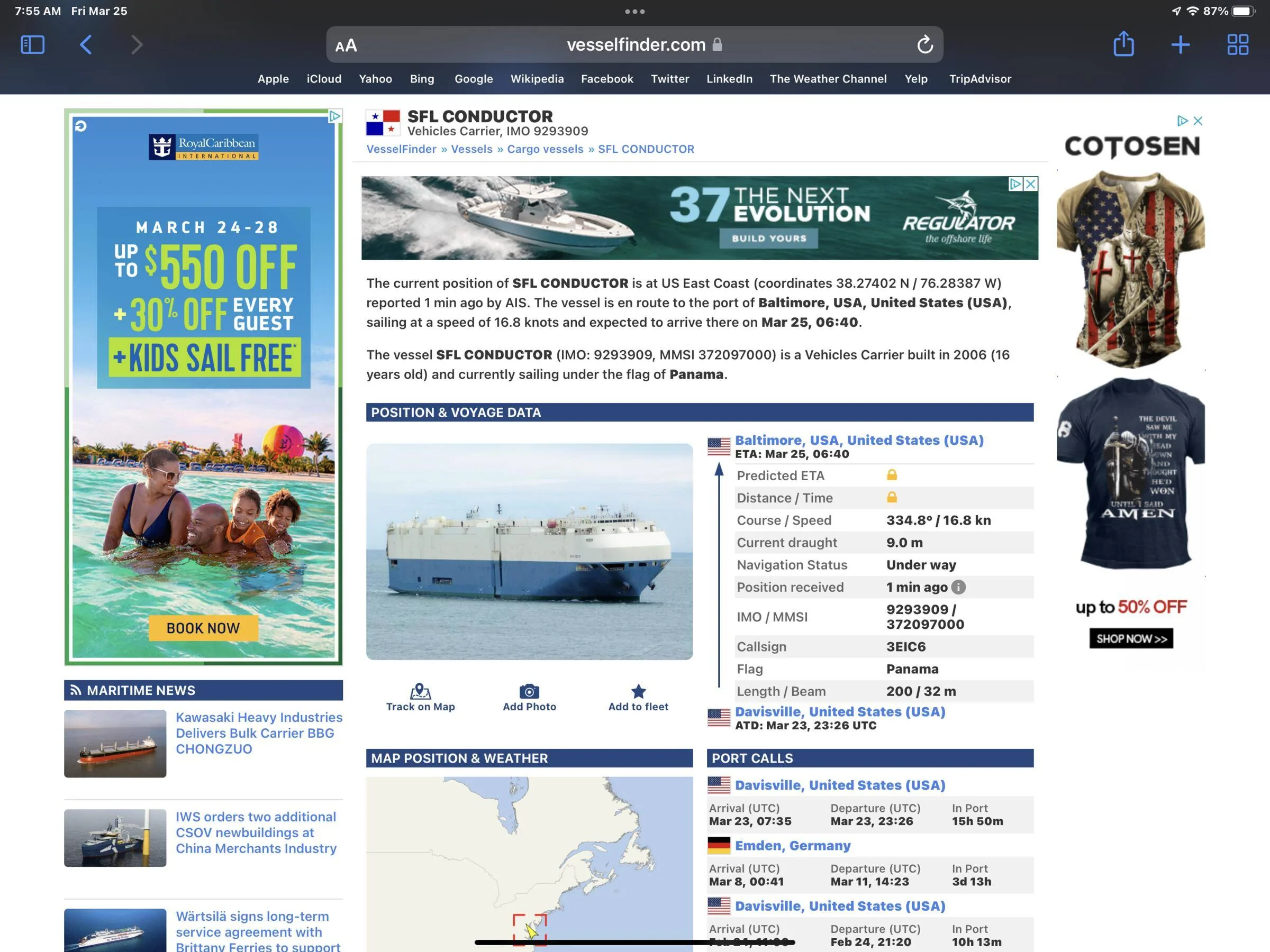Click the vessel marker on the map

click(531, 931)
